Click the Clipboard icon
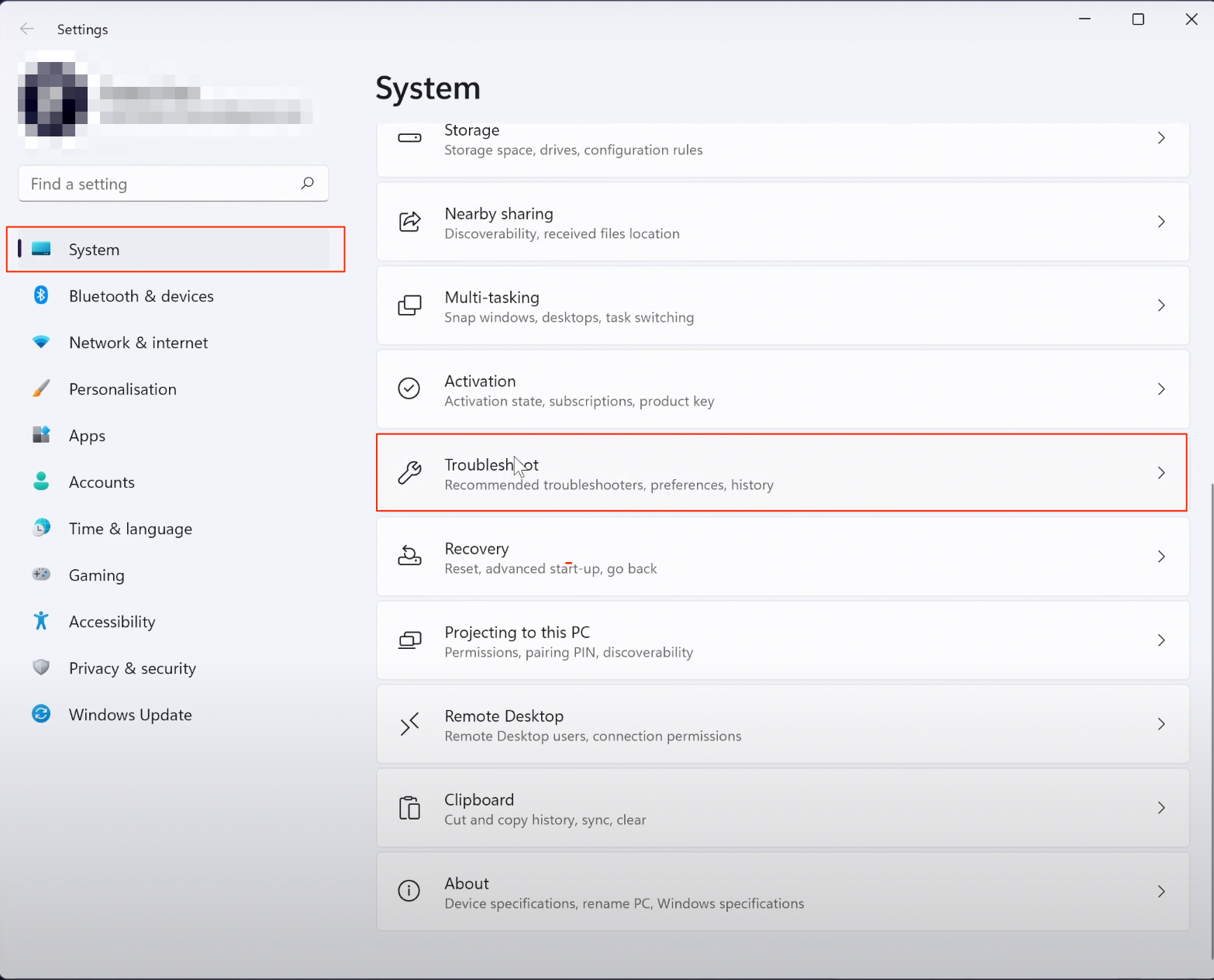The image size is (1214, 980). point(409,808)
